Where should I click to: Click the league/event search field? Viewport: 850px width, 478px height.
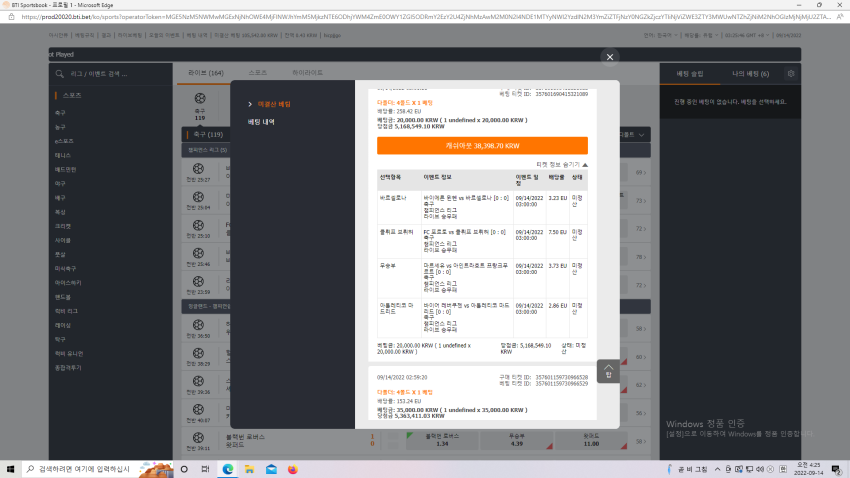coord(111,74)
